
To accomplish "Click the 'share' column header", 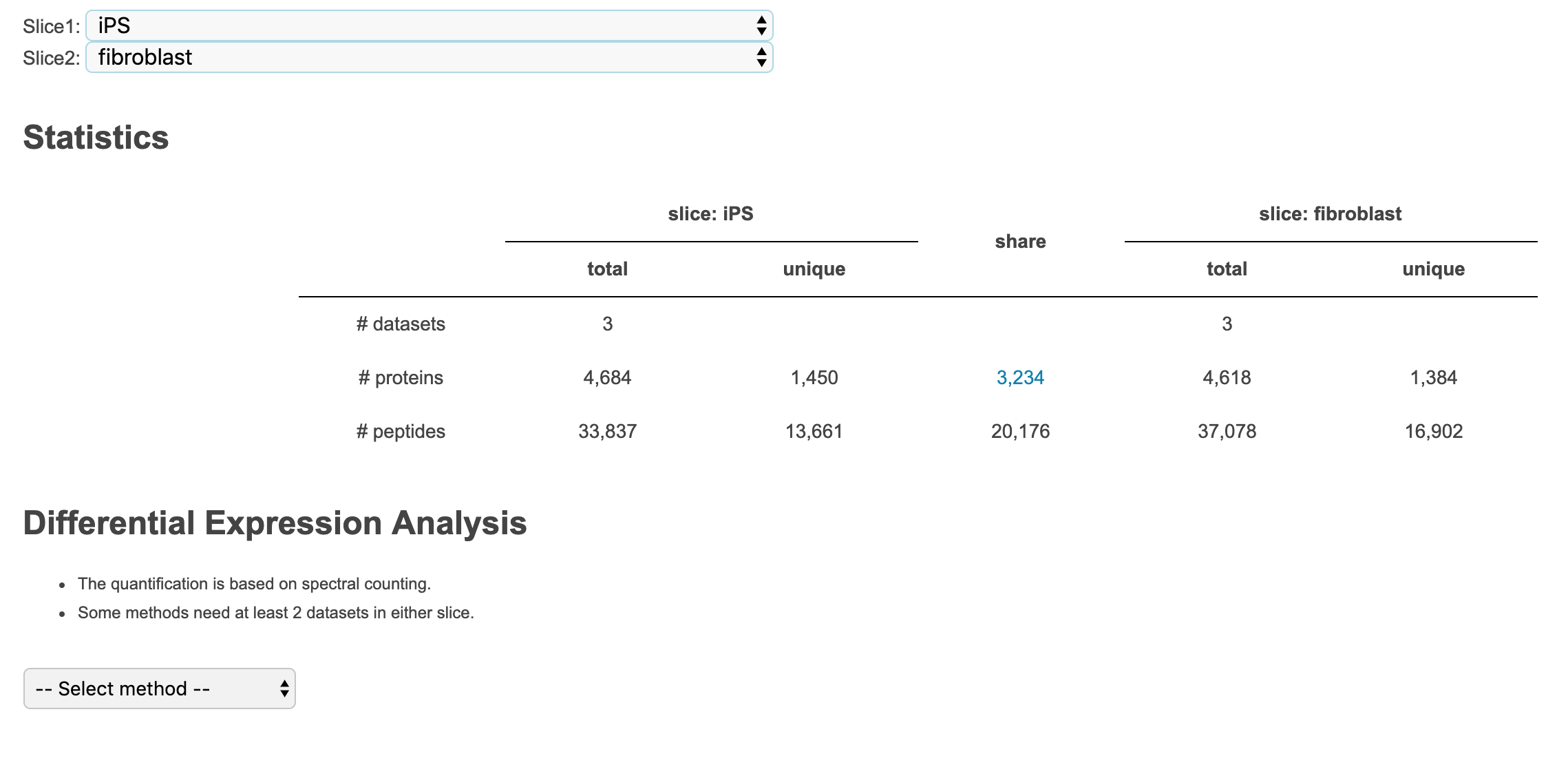I will pyautogui.click(x=1020, y=241).
